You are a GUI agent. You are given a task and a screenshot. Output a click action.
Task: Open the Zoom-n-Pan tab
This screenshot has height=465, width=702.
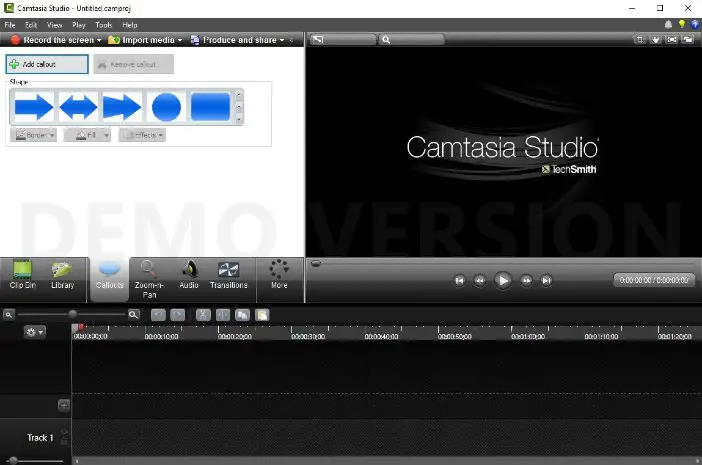pyautogui.click(x=149, y=279)
